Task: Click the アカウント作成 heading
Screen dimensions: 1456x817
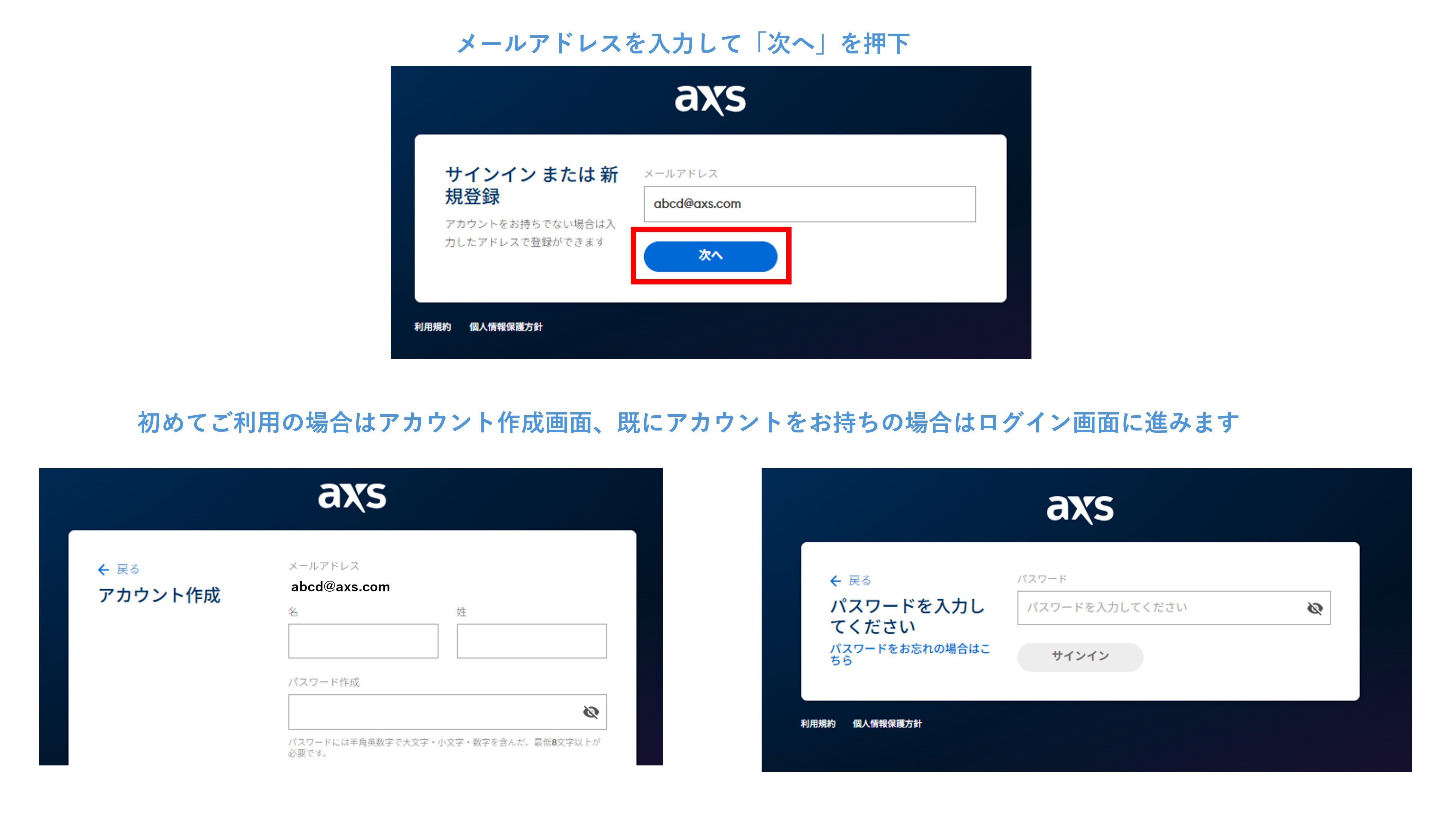Action: pyautogui.click(x=159, y=595)
